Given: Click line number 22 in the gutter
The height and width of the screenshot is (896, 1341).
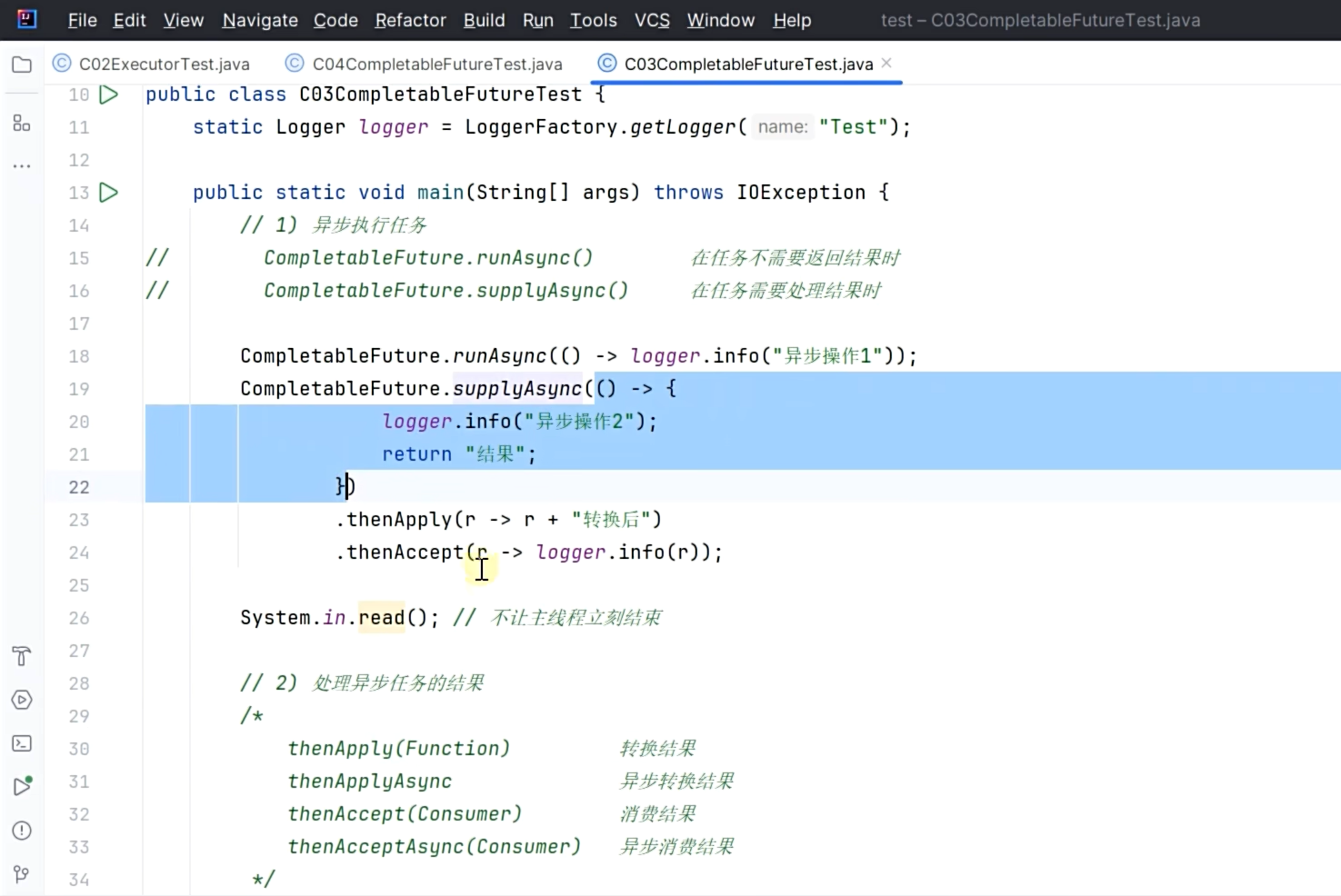Looking at the screenshot, I should point(79,486).
